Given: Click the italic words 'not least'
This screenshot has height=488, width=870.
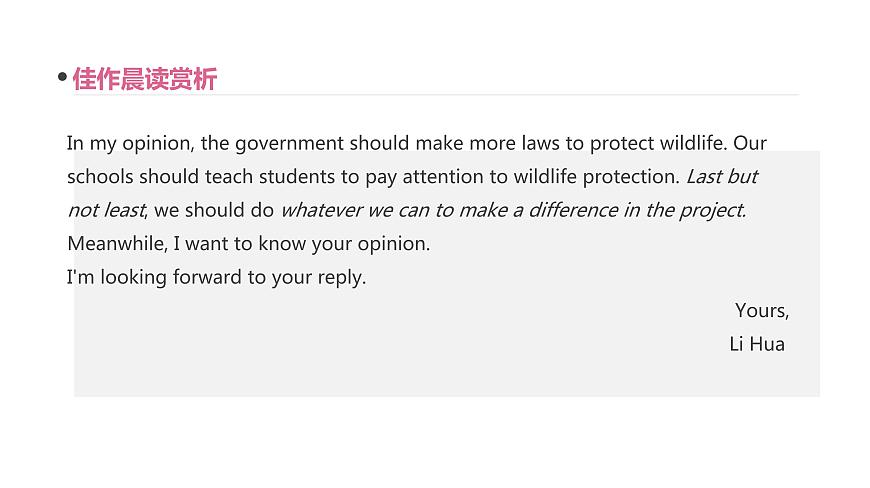Looking at the screenshot, I should [x=107, y=210].
